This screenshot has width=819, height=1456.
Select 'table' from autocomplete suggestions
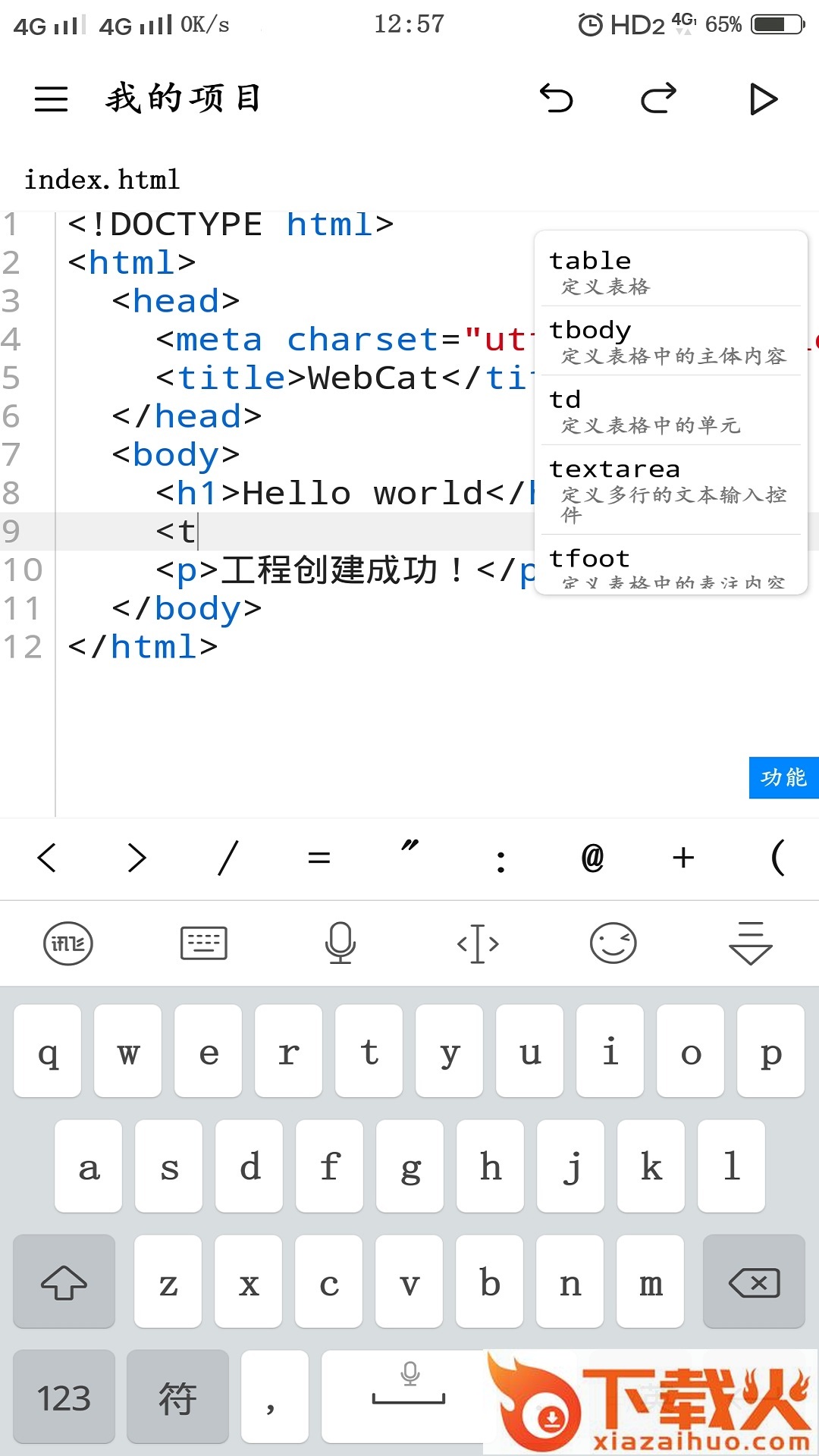click(x=670, y=271)
